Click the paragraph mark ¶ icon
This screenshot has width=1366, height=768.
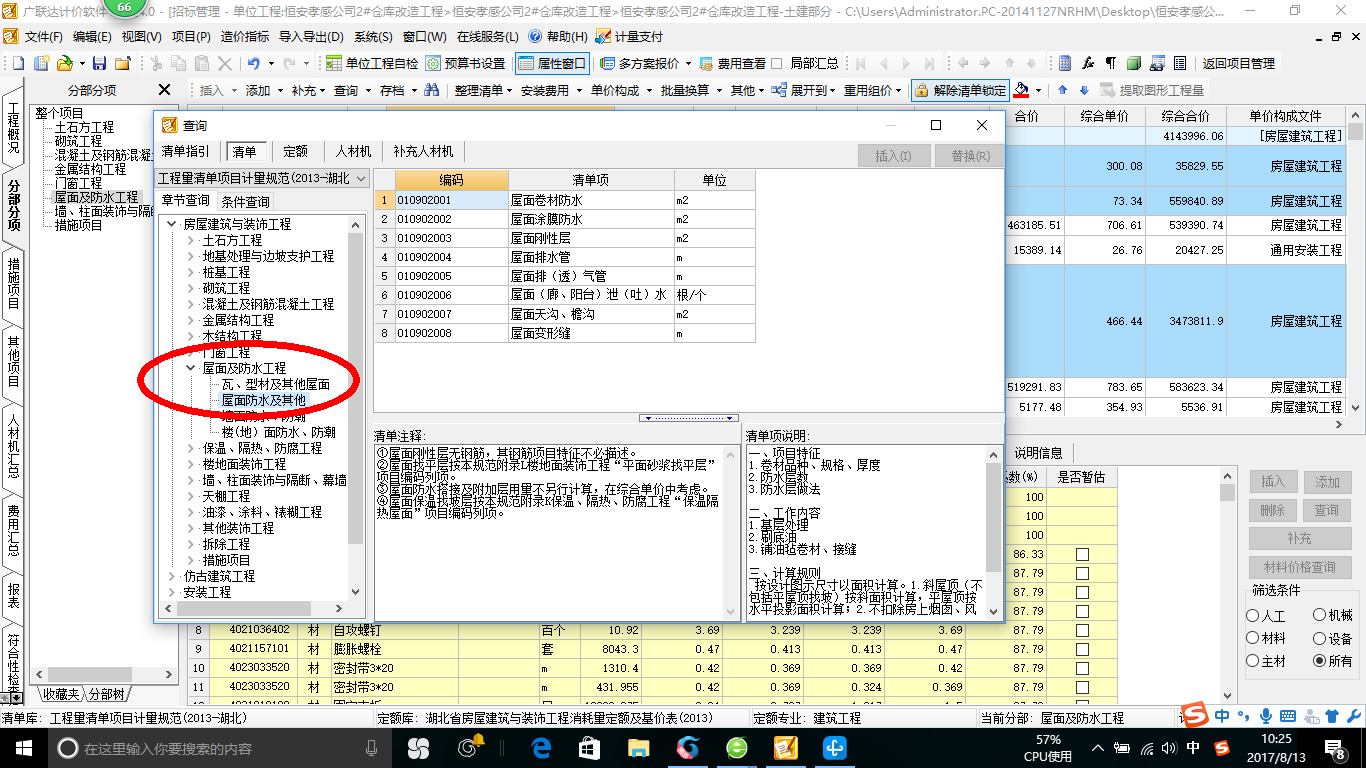tap(1110, 63)
